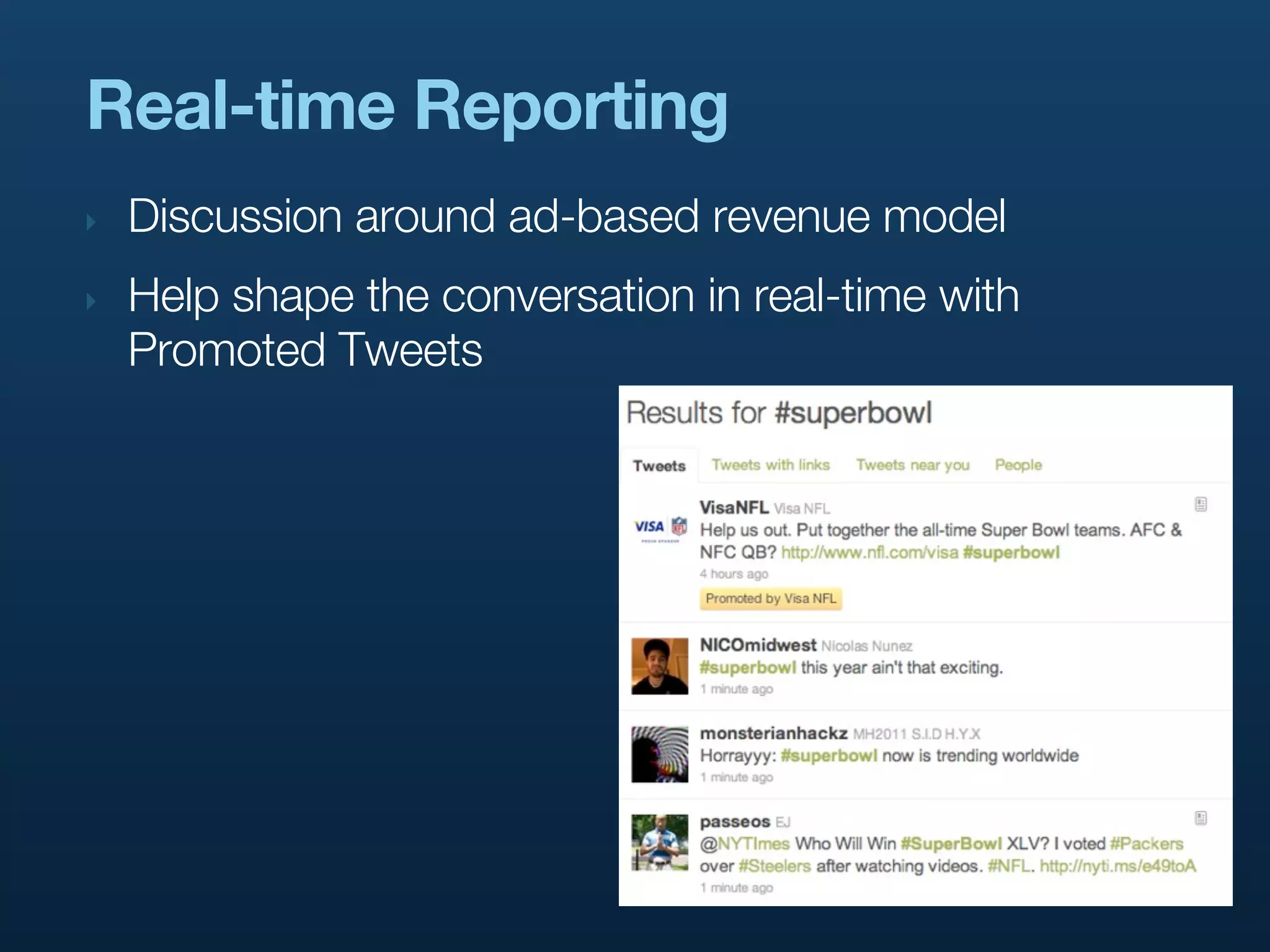Switch to Tweets with links tab
Viewport: 1270px width, 952px height.
(x=770, y=465)
